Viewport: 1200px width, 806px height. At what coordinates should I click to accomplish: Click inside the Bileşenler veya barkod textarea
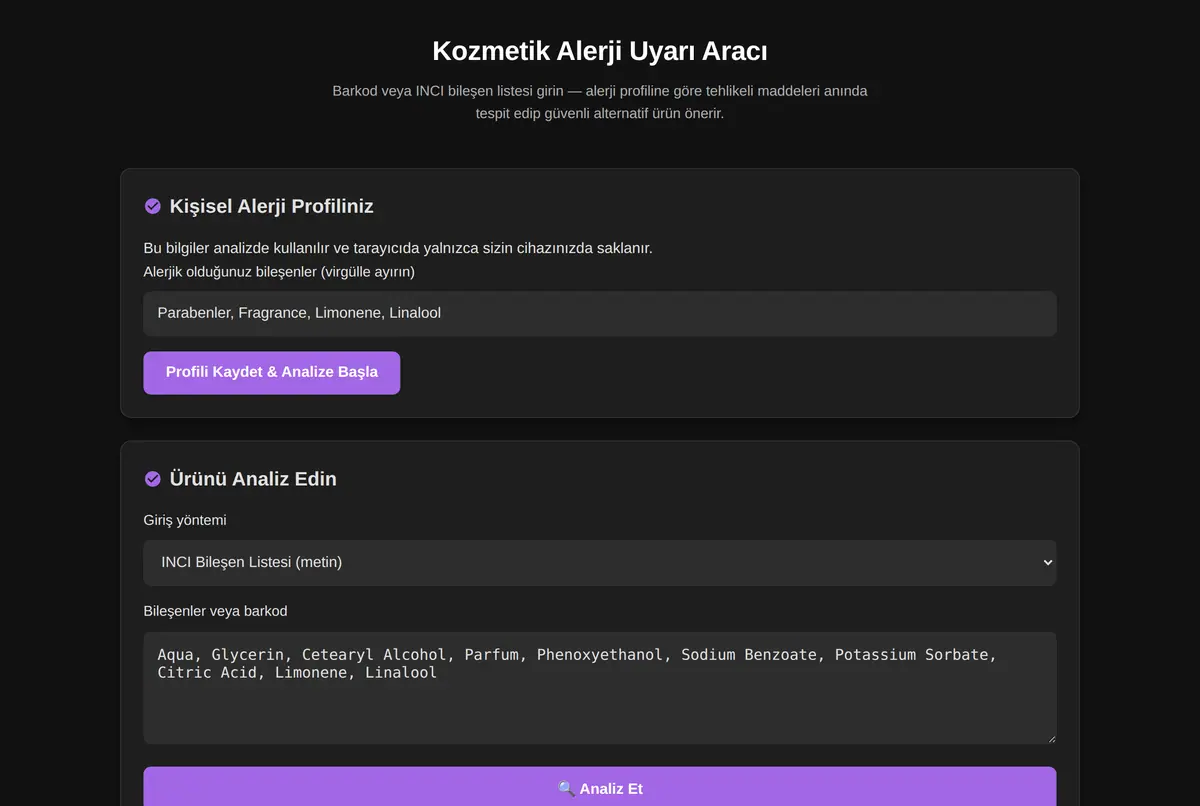[600, 688]
